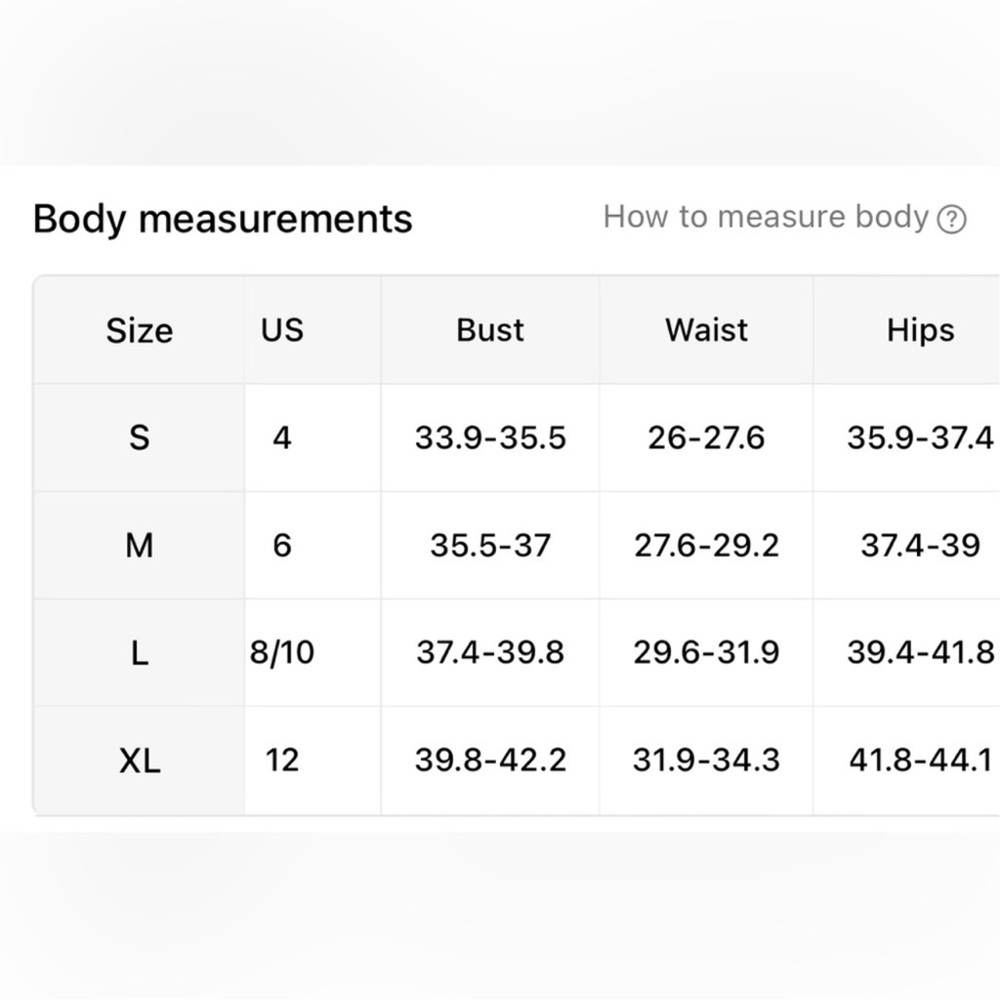
Task: Click the L size row label
Action: (139, 653)
